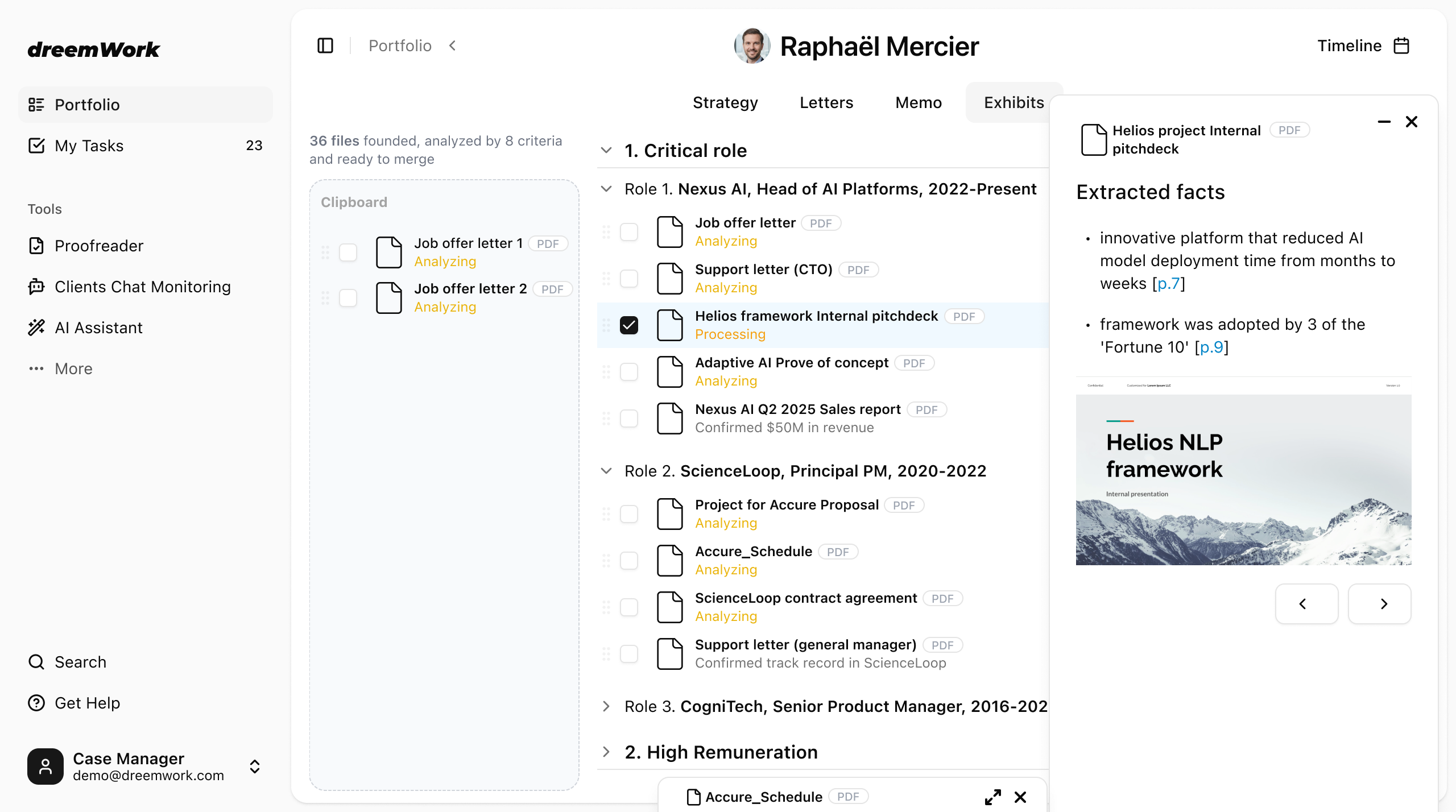The width and height of the screenshot is (1456, 812).
Task: Click the Portfolio list icon in sidebar
Action: click(36, 105)
